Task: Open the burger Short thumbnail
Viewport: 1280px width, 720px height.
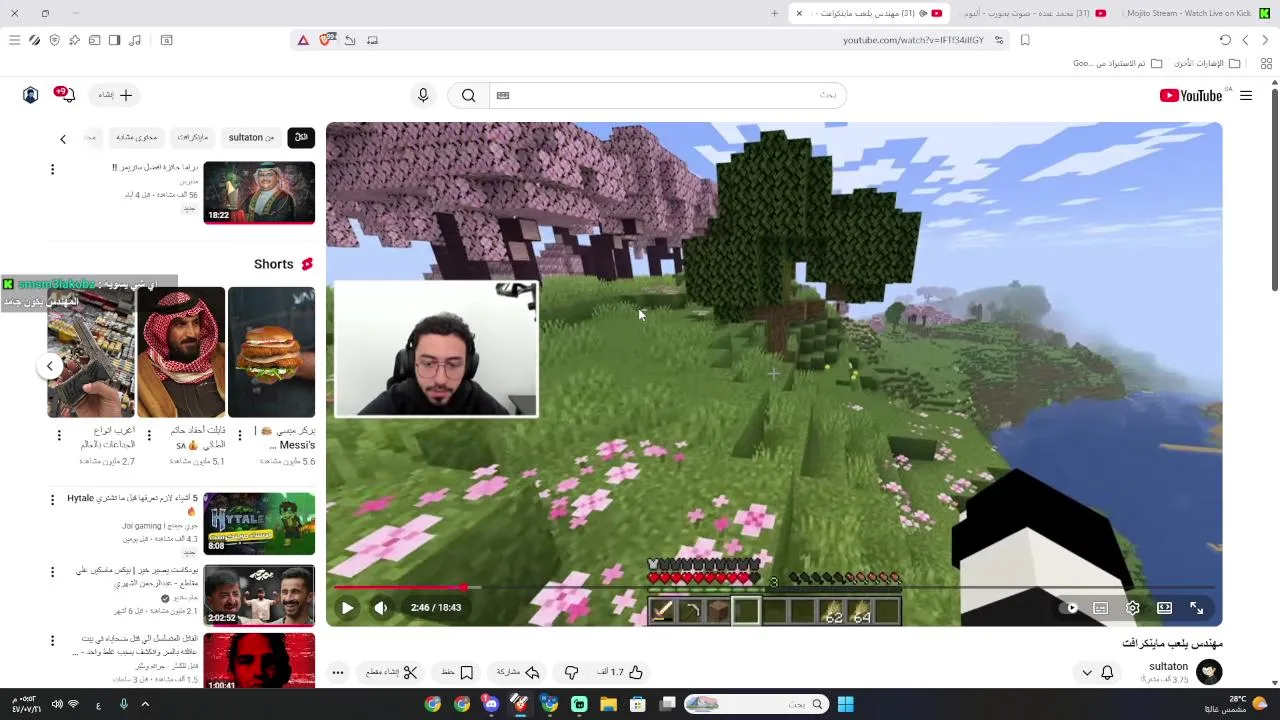Action: click(271, 352)
